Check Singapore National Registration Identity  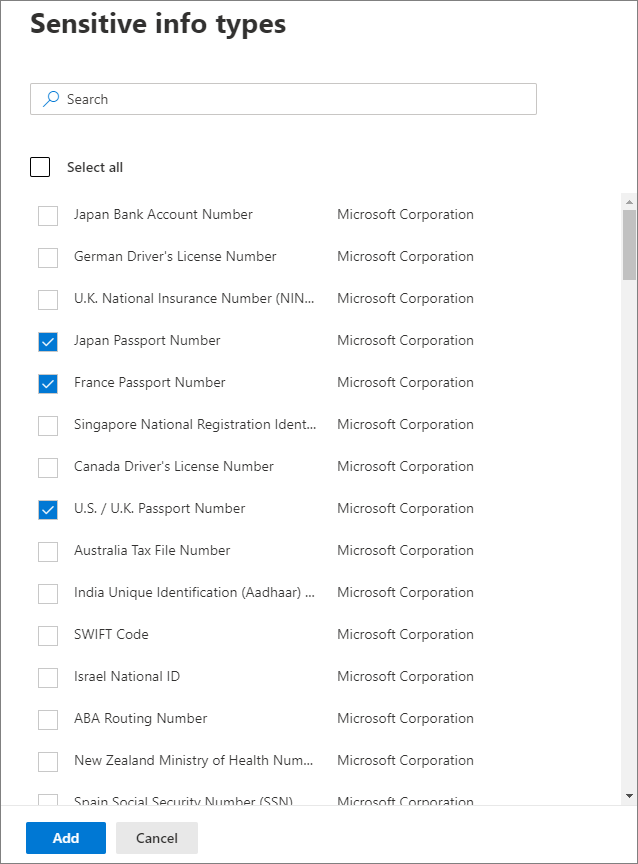click(x=47, y=425)
